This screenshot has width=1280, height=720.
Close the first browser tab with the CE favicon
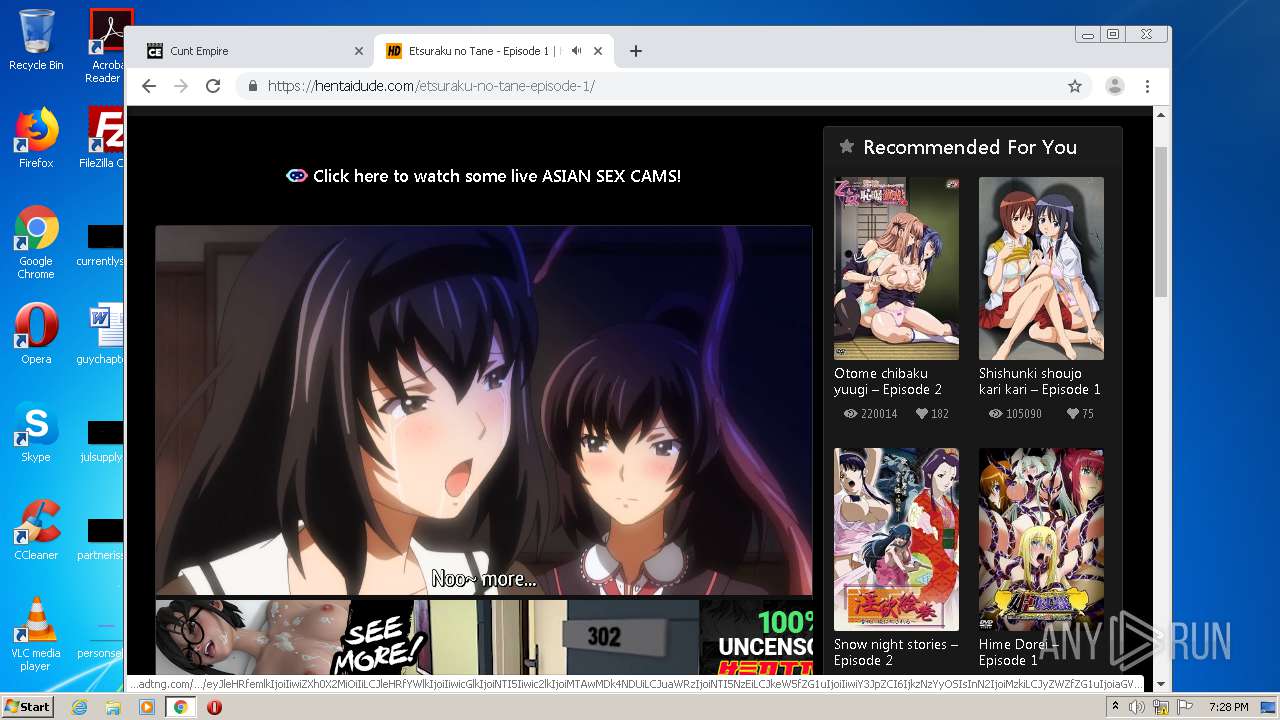[x=359, y=51]
